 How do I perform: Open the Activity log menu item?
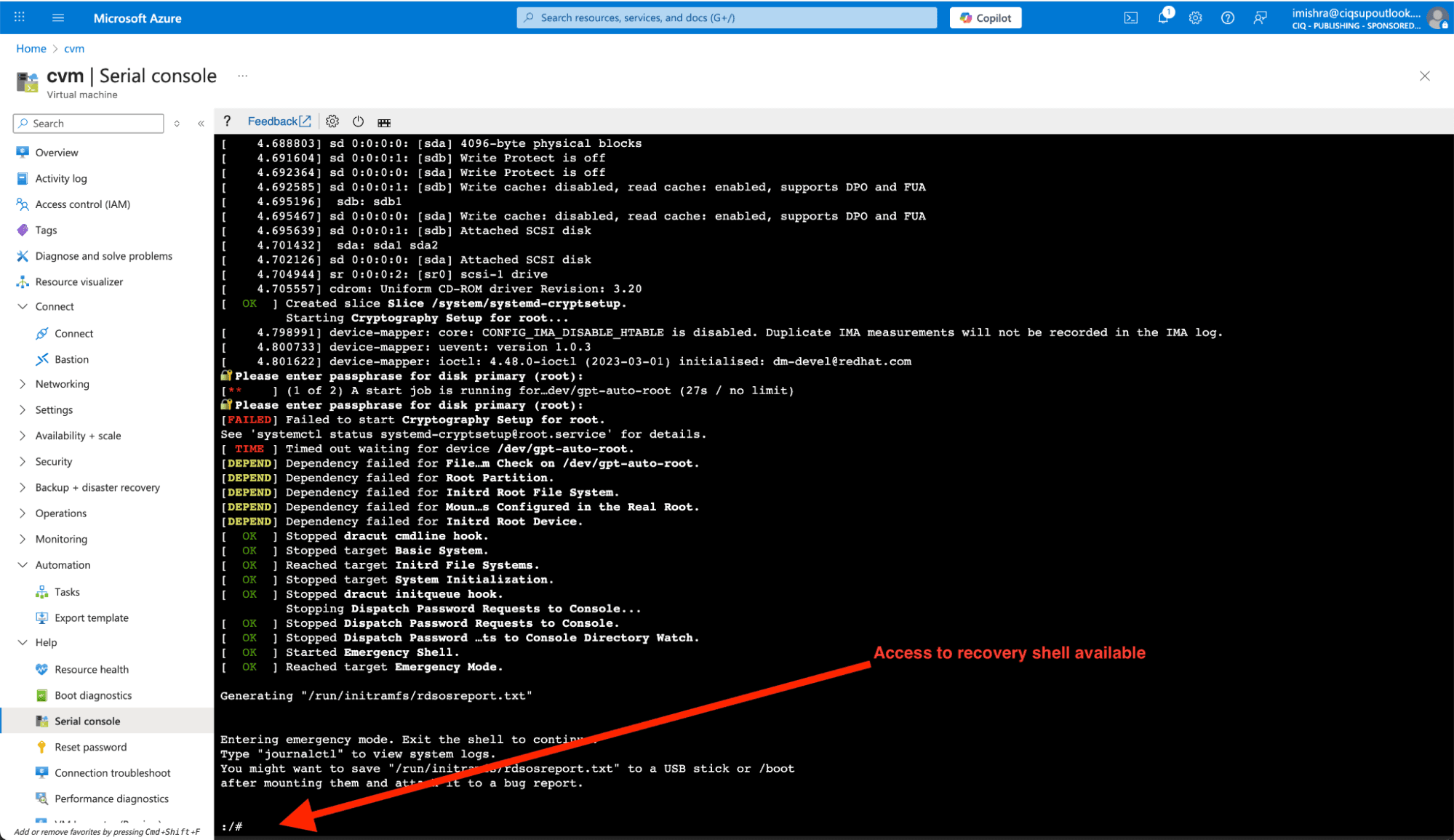pyautogui.click(x=61, y=178)
